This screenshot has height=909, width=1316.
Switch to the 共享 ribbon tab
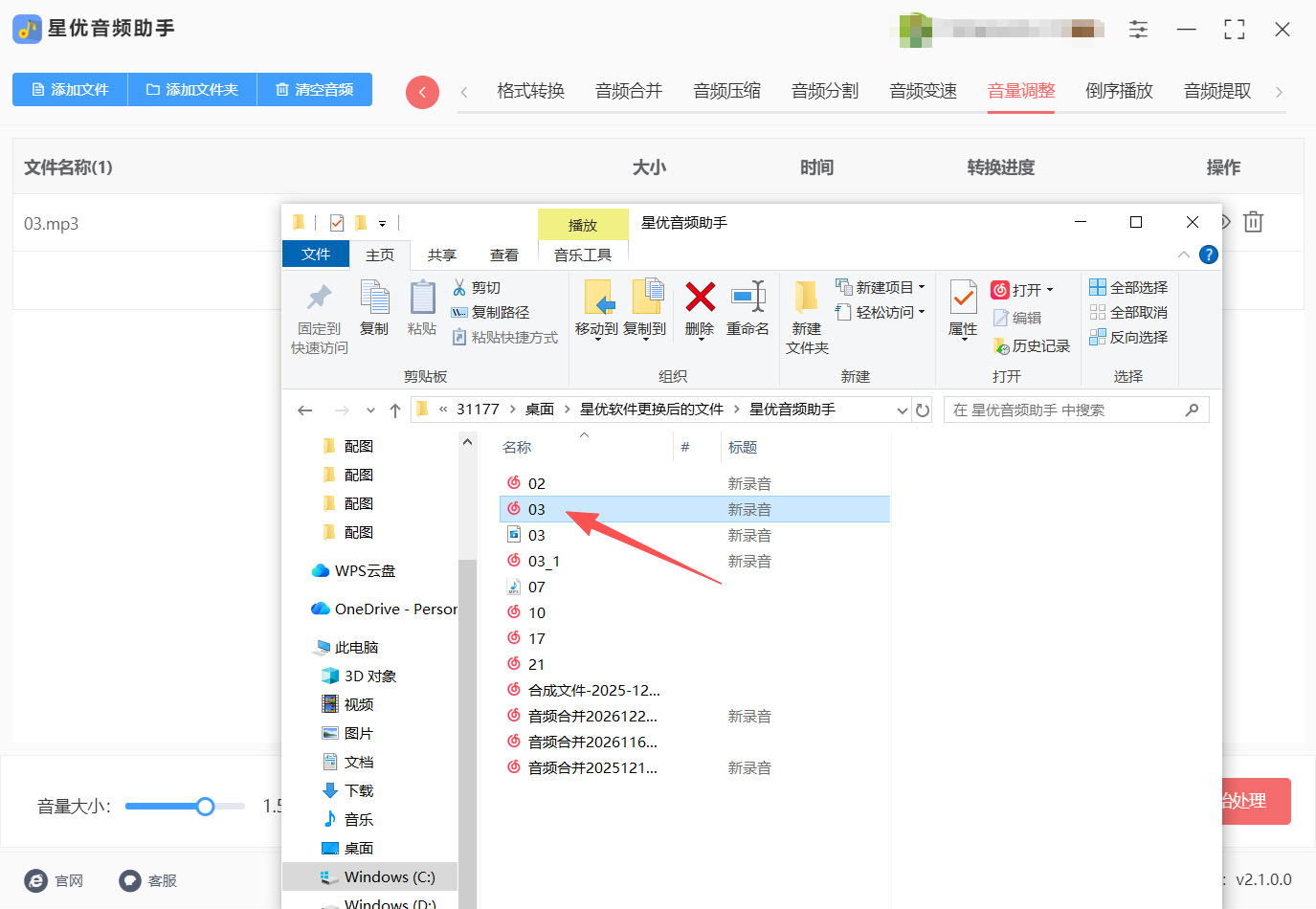tap(442, 255)
